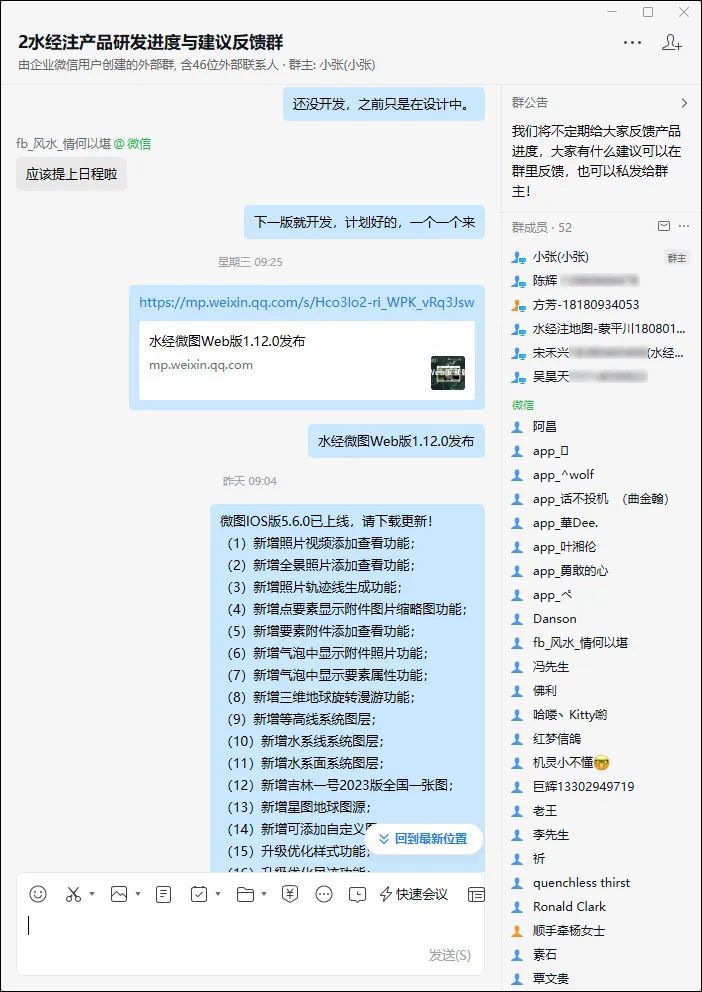The image size is (702, 992).
Task: Click the article card thumbnail image
Action: pos(448,373)
